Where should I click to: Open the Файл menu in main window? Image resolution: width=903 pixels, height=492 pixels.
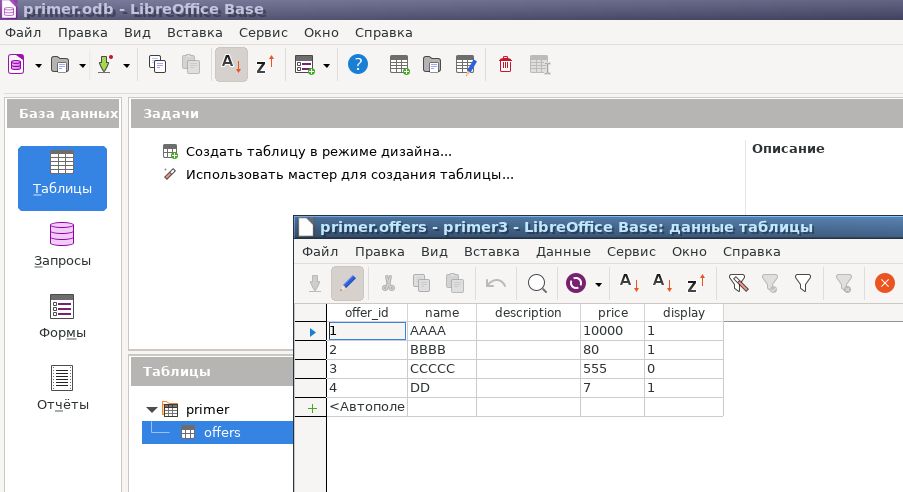[x=23, y=33]
